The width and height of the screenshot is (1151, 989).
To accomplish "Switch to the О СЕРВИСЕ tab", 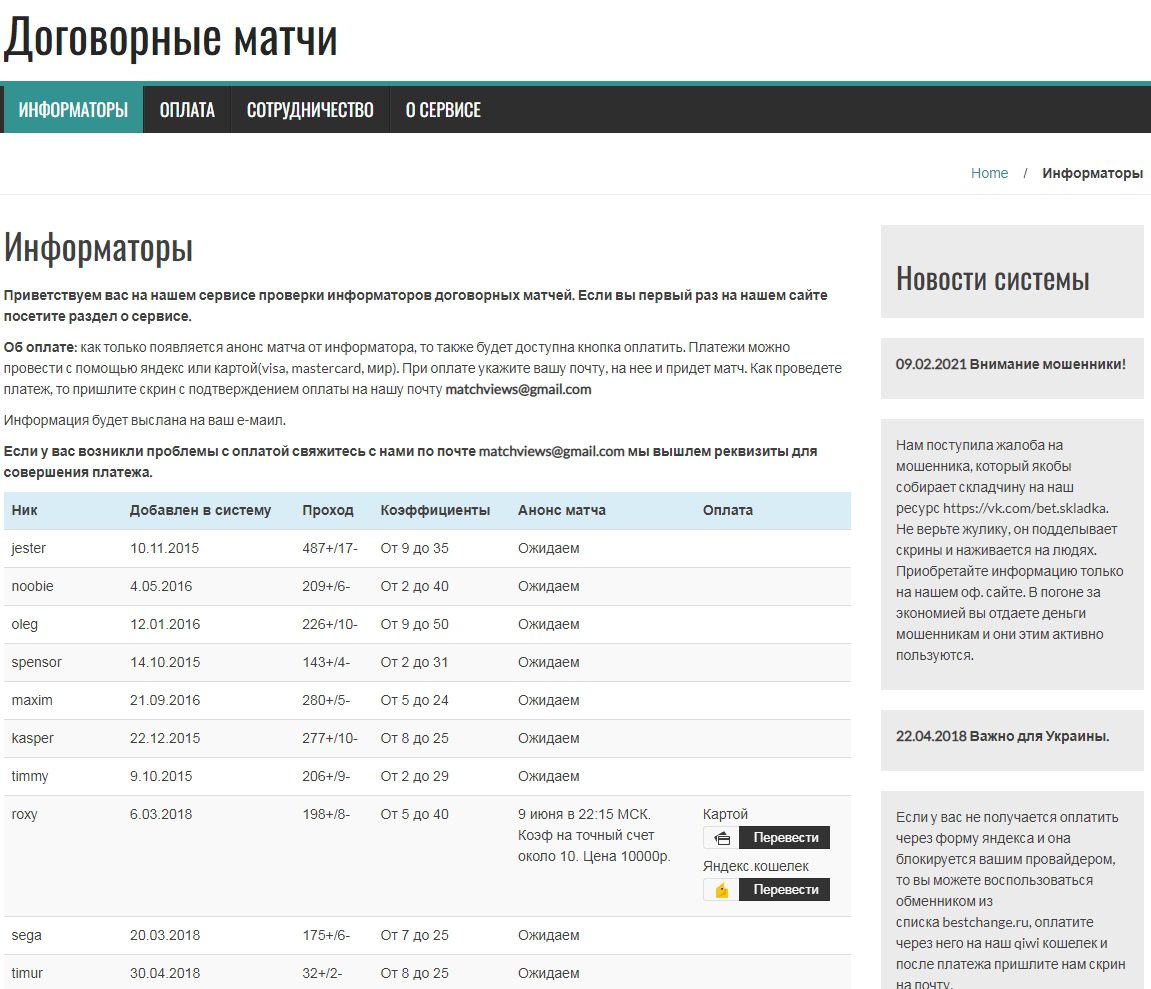I will 441,109.
